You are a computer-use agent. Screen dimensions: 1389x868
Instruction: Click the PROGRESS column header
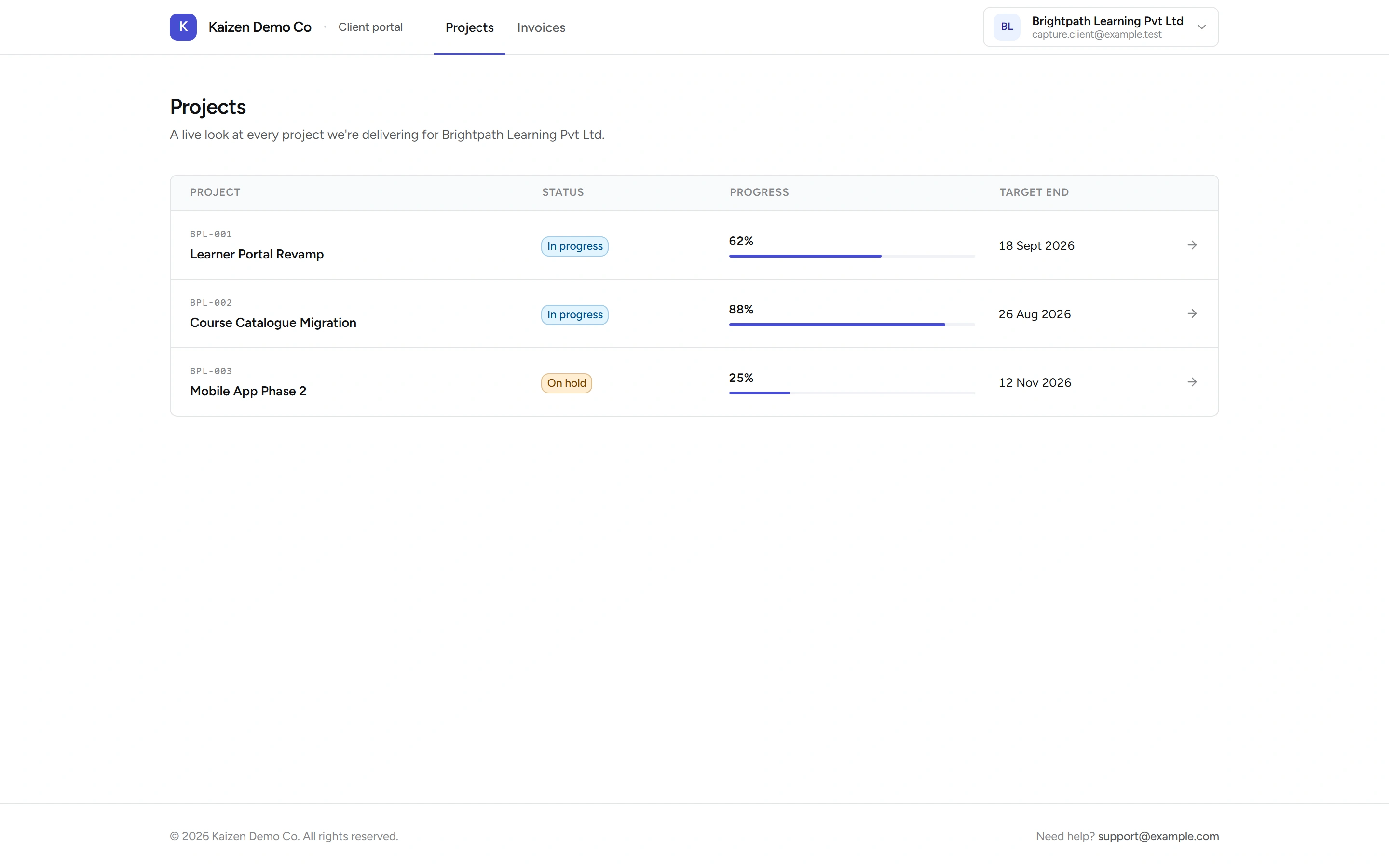pyautogui.click(x=759, y=192)
